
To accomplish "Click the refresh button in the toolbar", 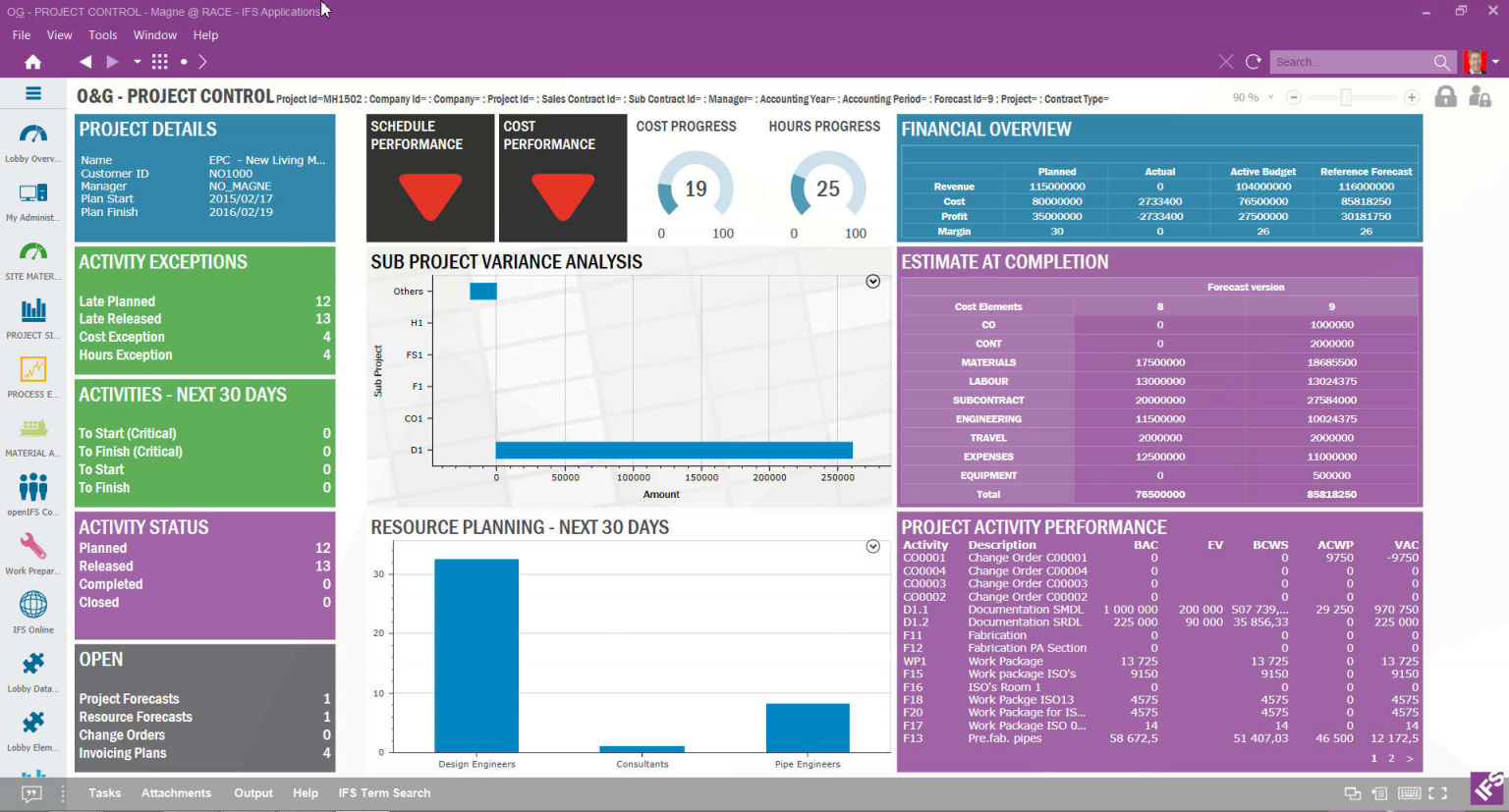I will click(1253, 61).
